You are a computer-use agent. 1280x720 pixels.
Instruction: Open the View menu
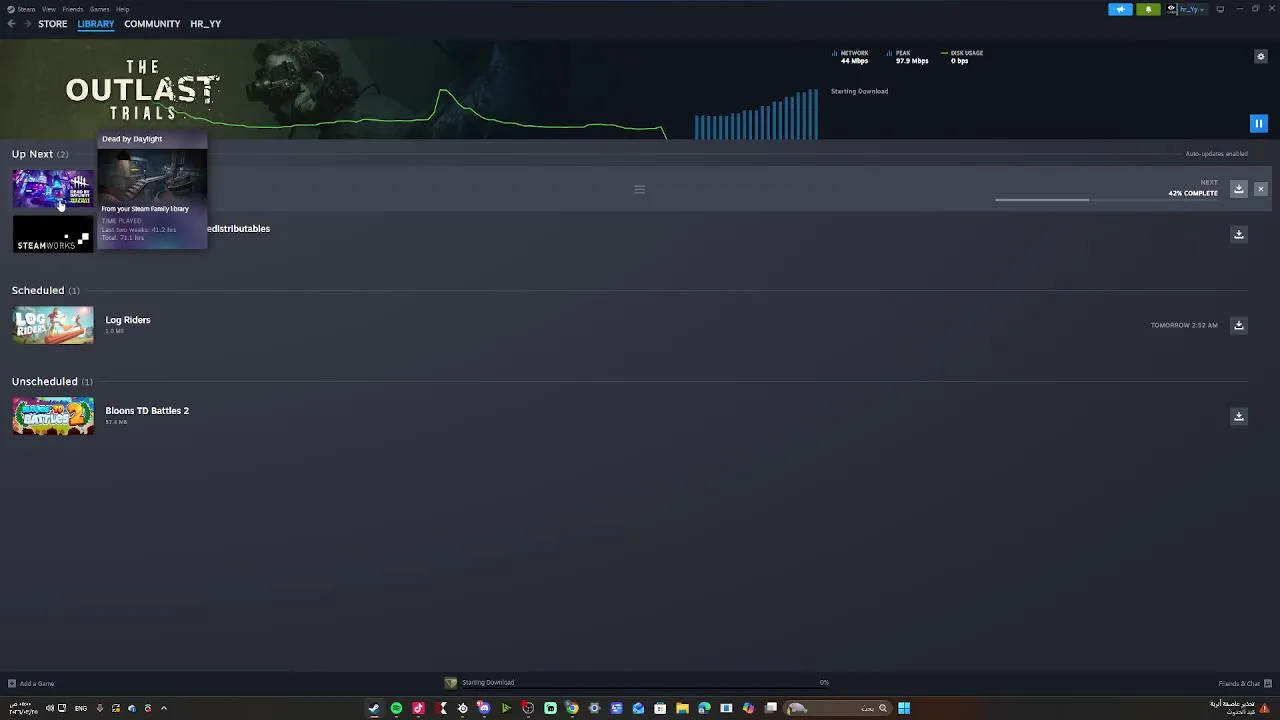tap(48, 9)
